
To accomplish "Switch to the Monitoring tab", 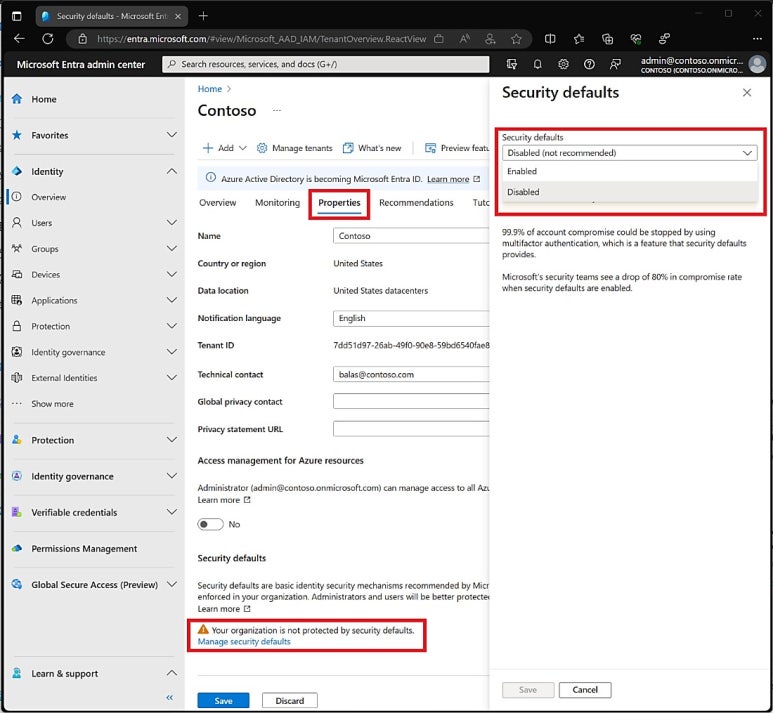I will point(277,203).
